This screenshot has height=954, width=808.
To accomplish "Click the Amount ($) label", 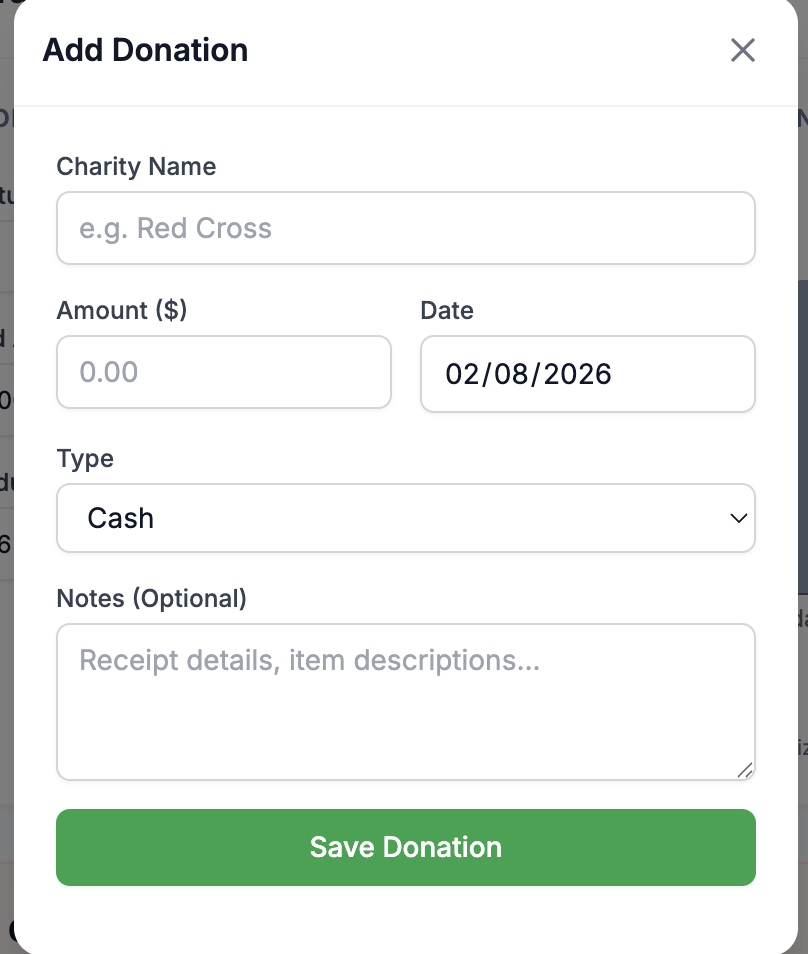I will [122, 310].
